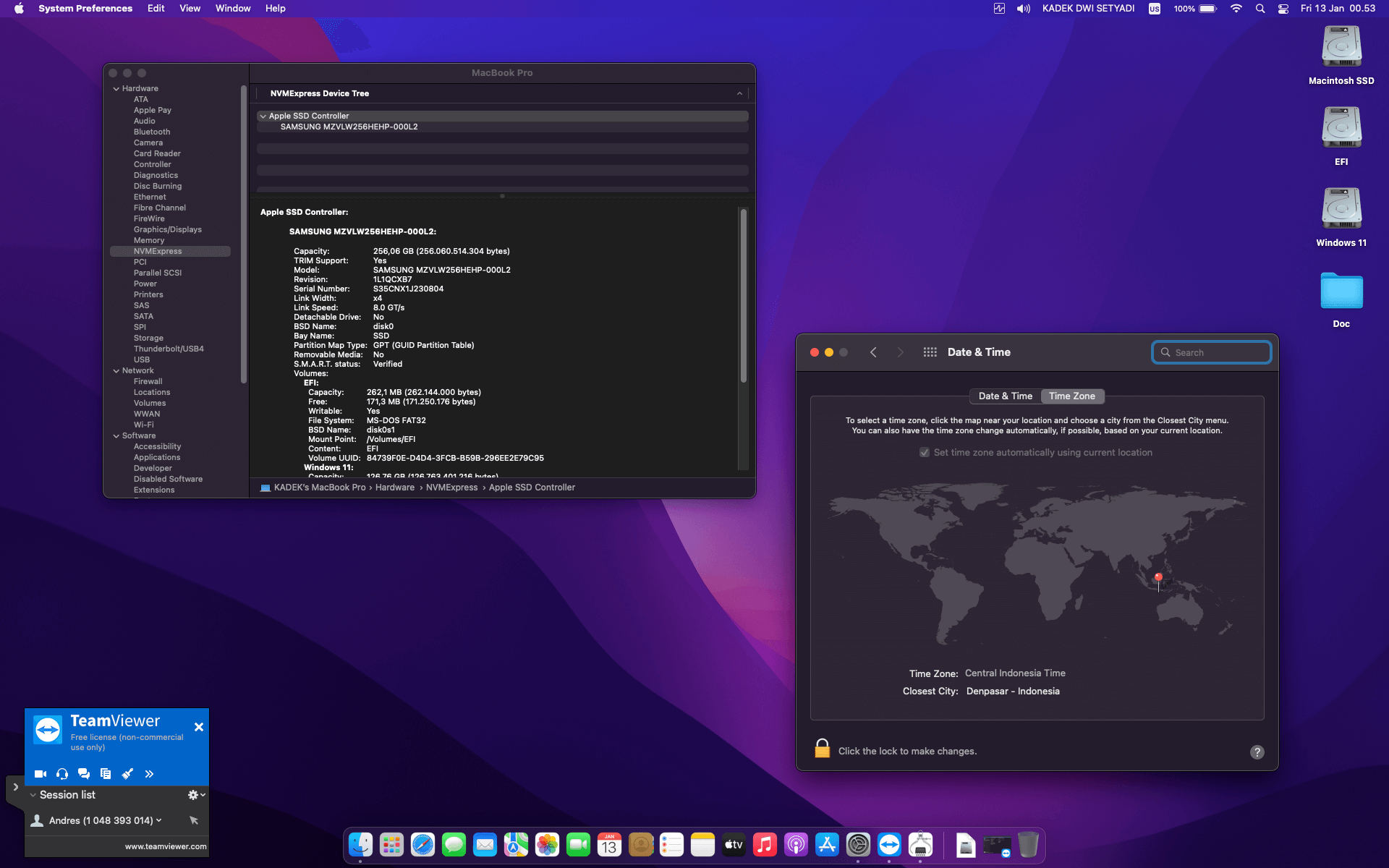Collapse the Apple SSD Controller disclosure triangle
This screenshot has width=1389, height=868.
click(263, 116)
